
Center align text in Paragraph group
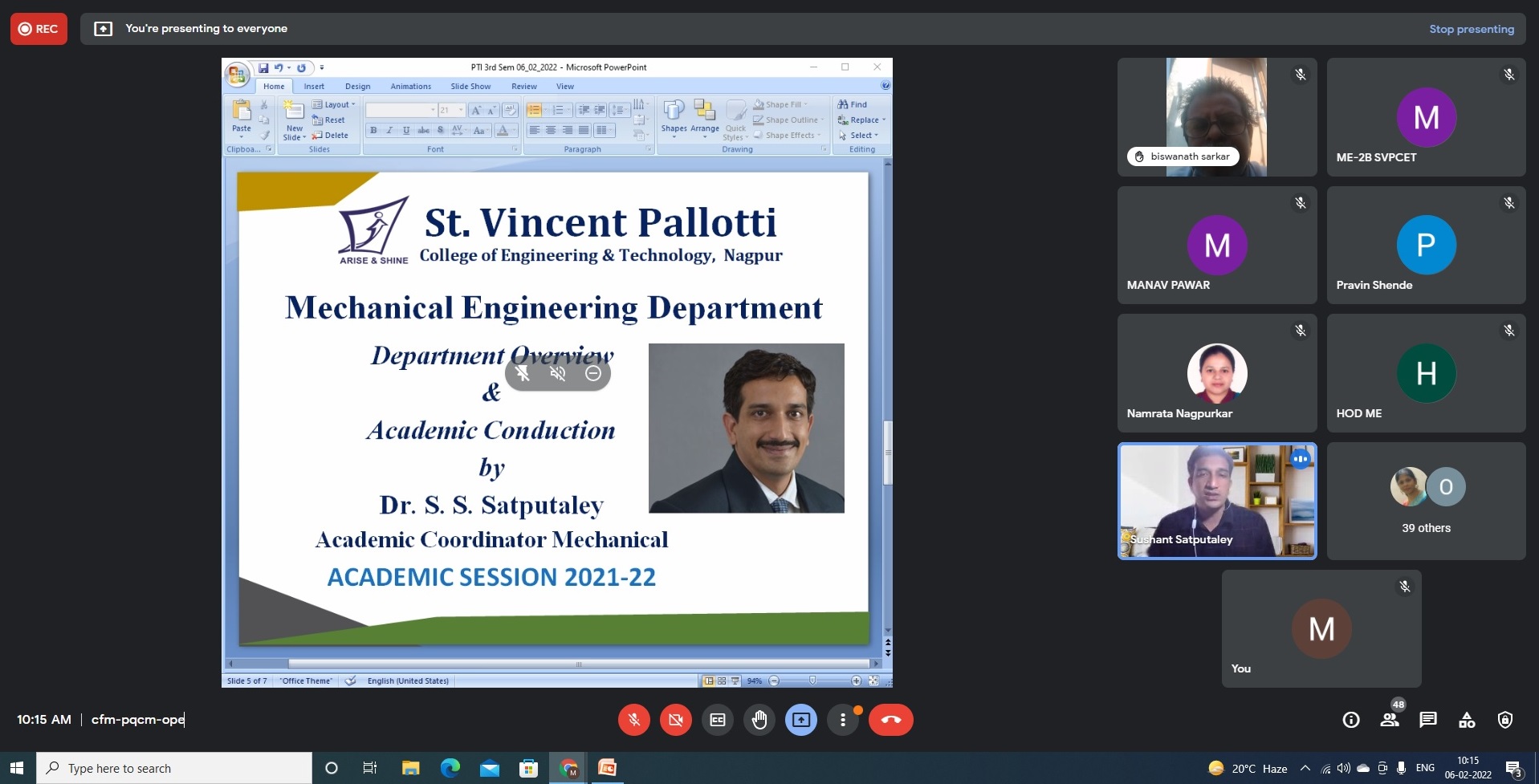(551, 130)
